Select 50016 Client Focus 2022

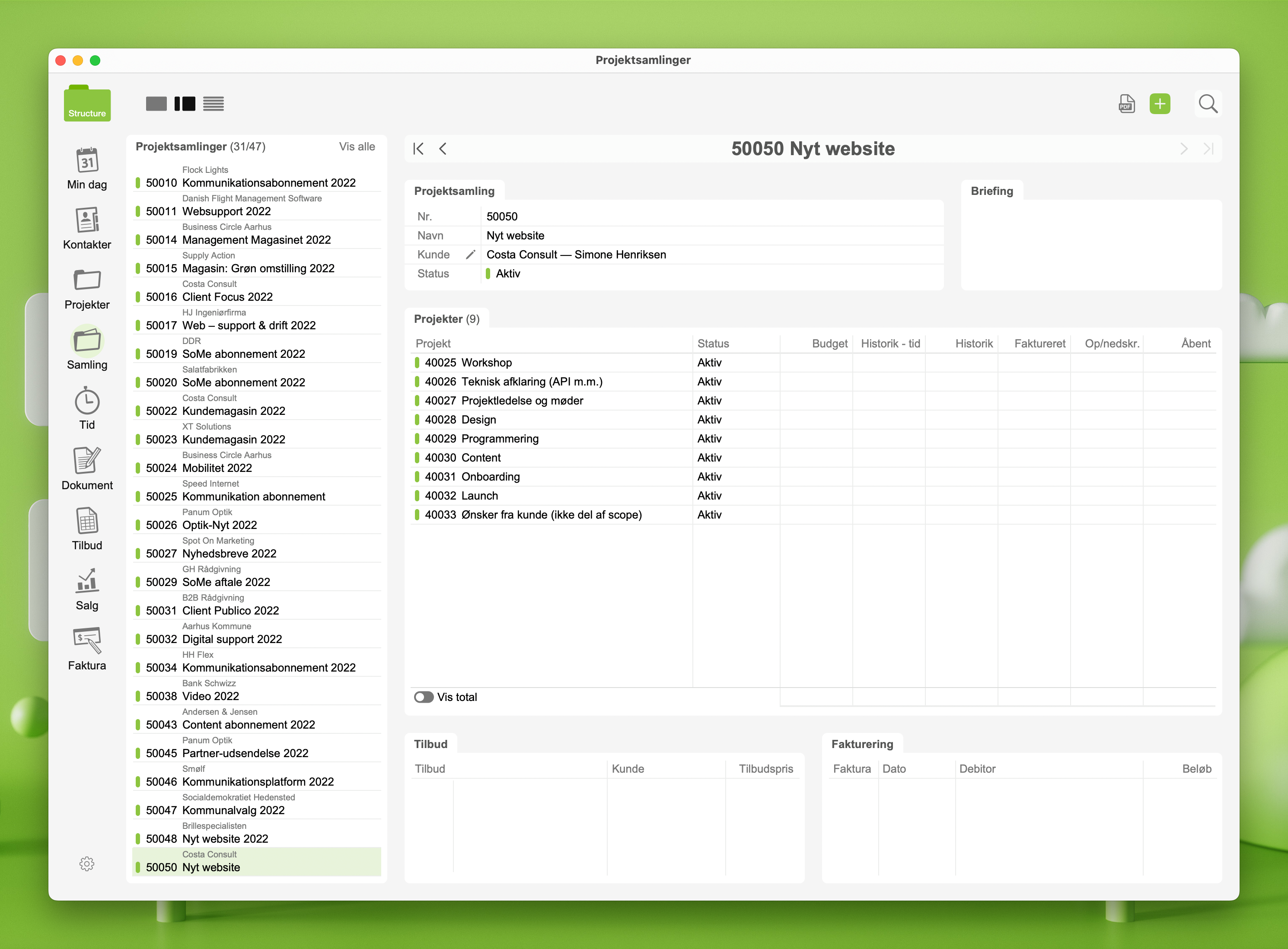tap(227, 297)
